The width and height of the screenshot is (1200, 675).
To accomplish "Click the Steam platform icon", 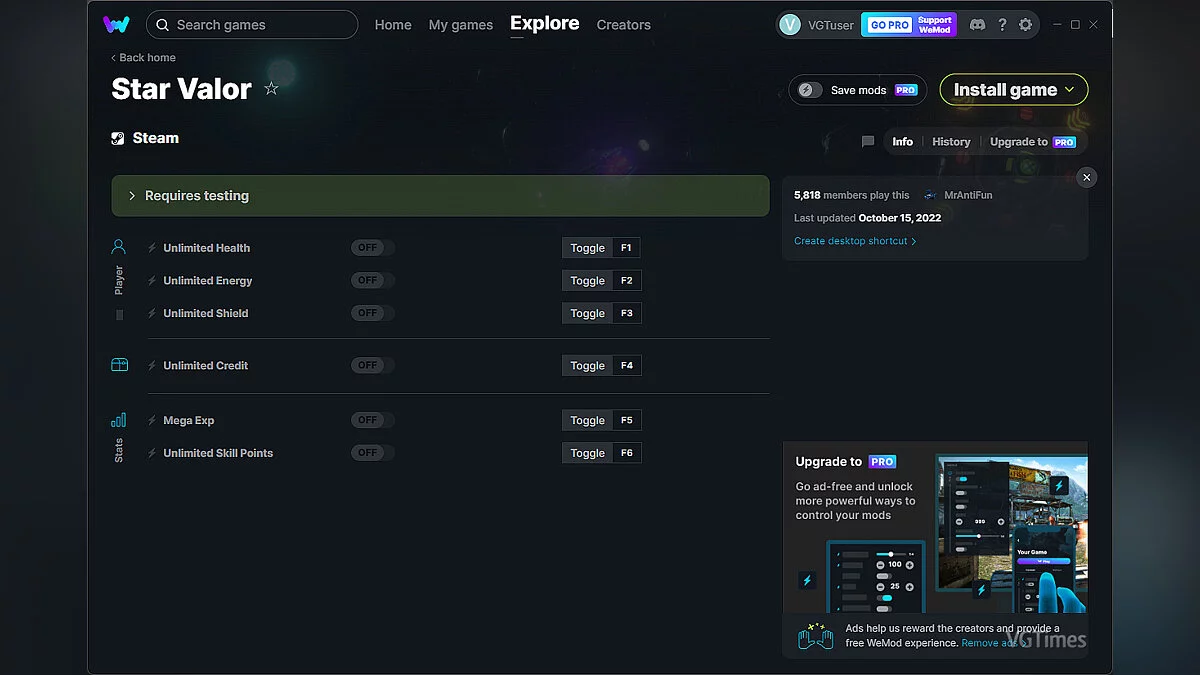I will coord(118,139).
